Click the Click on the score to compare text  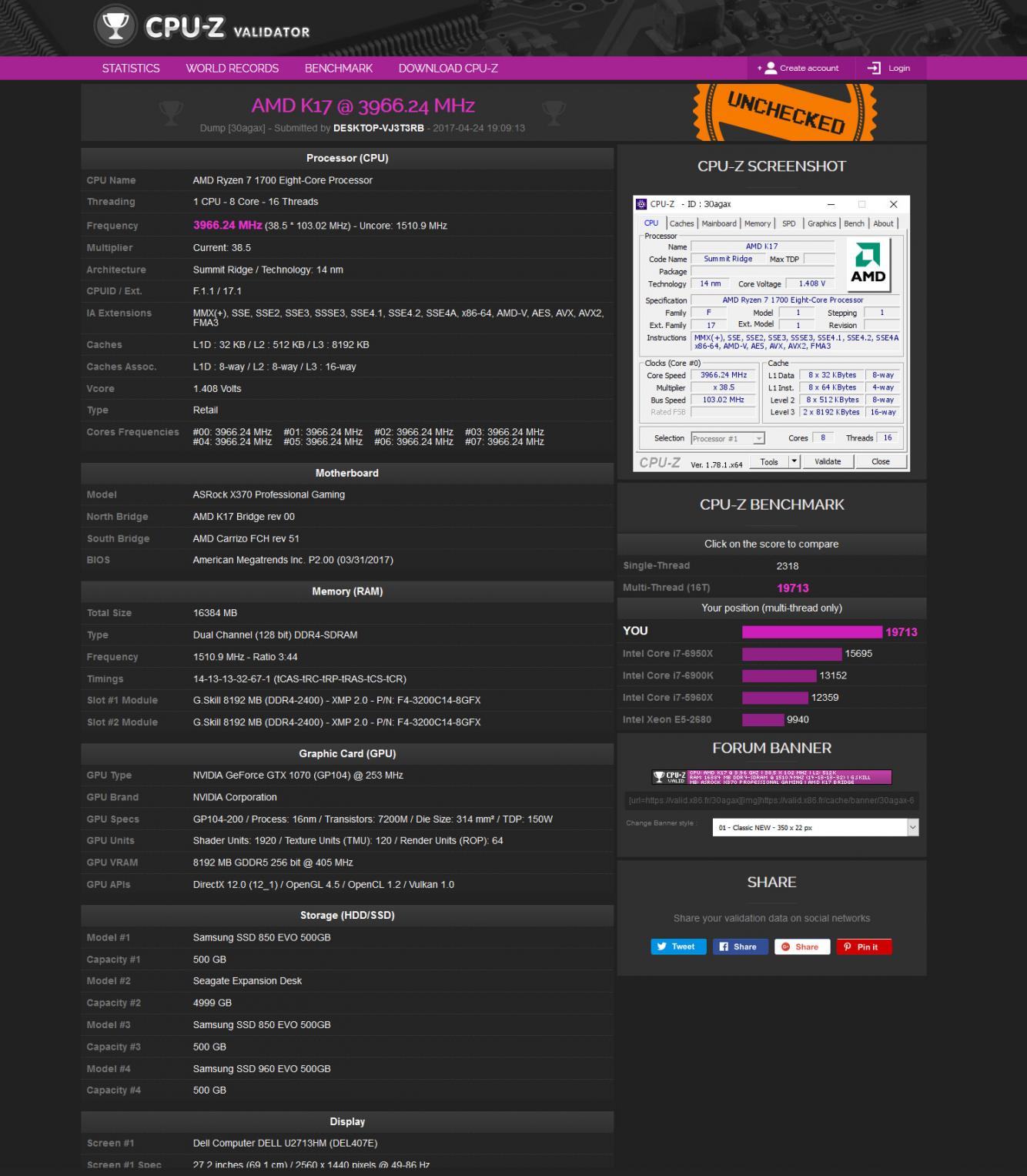771,544
